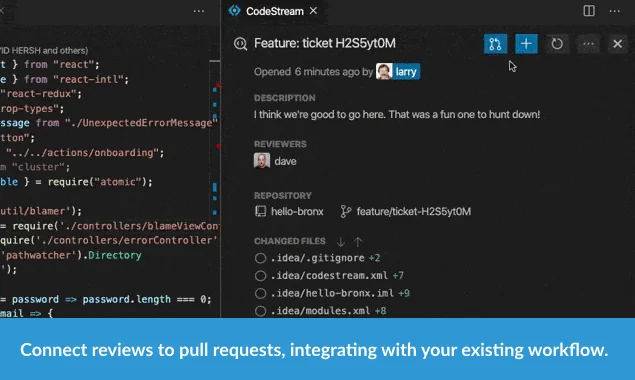Go to next changed file with down arrow
The height and width of the screenshot is (380, 635).
(x=341, y=242)
